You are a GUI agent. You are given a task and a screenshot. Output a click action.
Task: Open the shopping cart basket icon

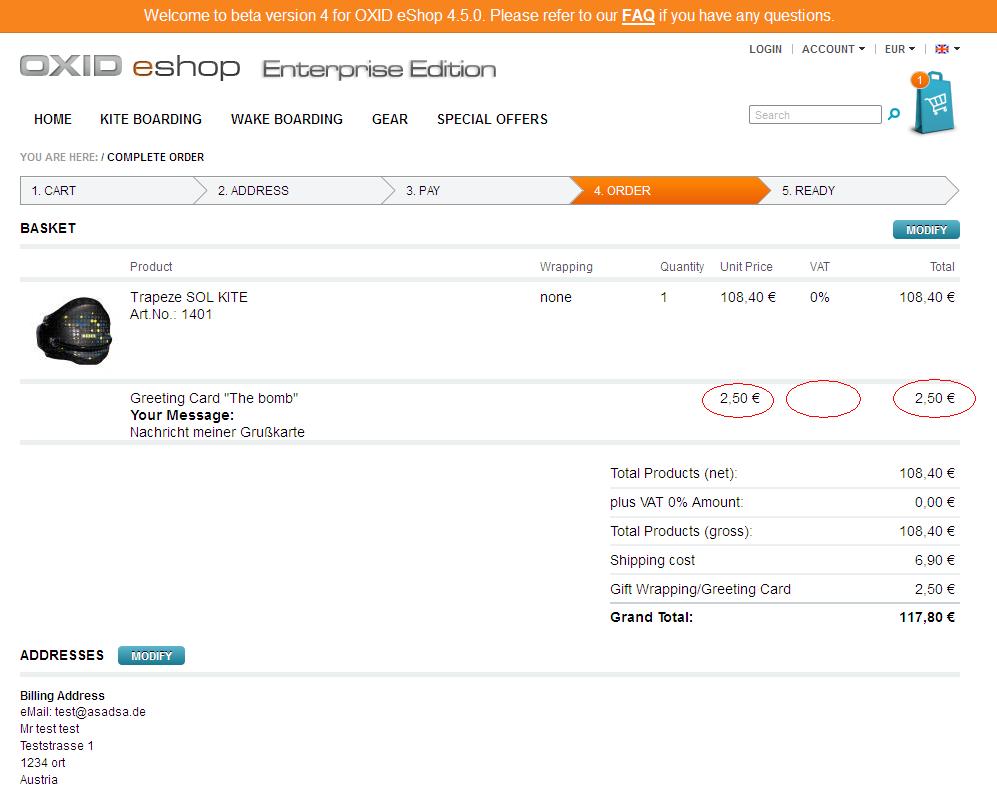934,102
